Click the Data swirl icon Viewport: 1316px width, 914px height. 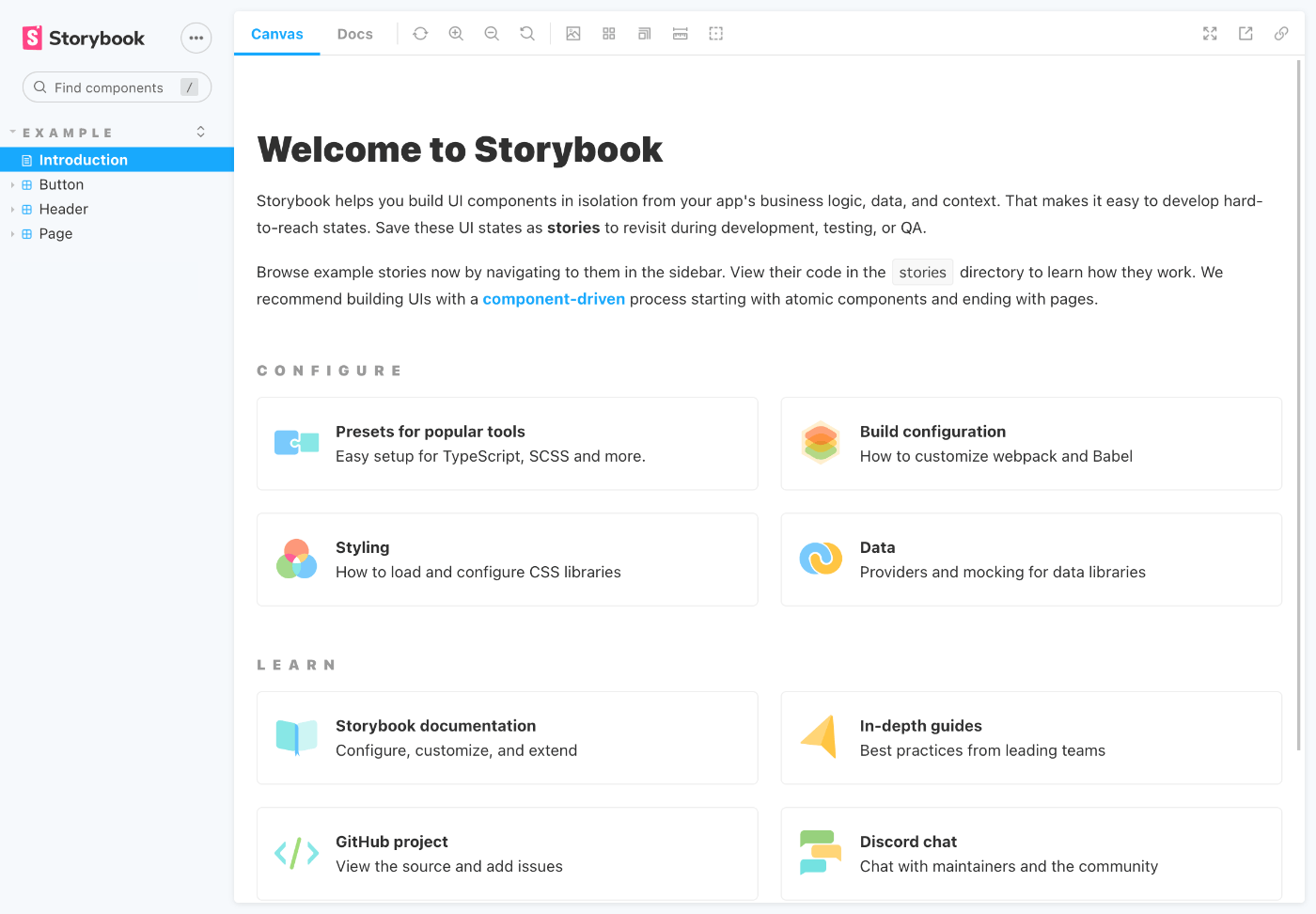point(821,559)
